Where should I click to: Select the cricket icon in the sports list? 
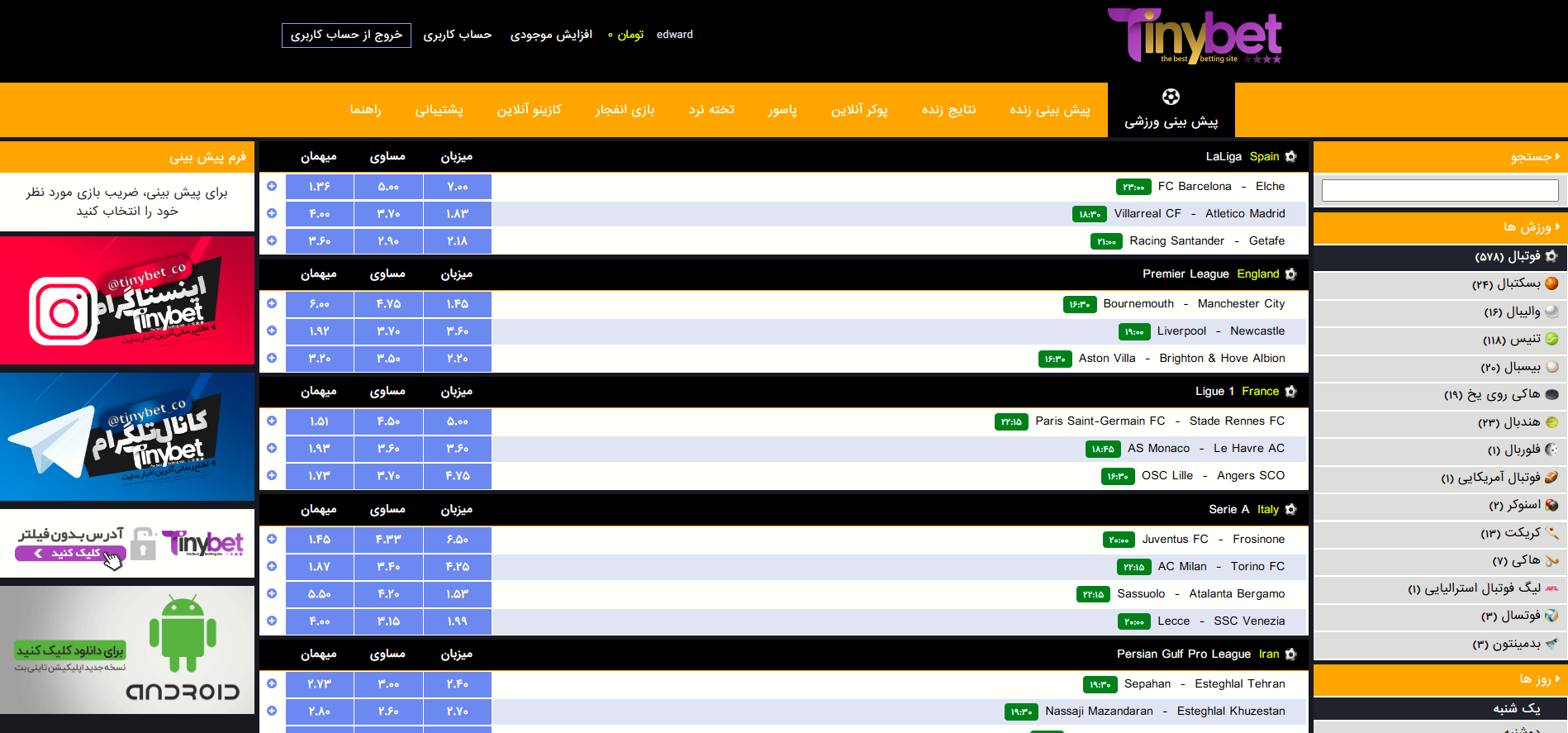coord(1551,532)
